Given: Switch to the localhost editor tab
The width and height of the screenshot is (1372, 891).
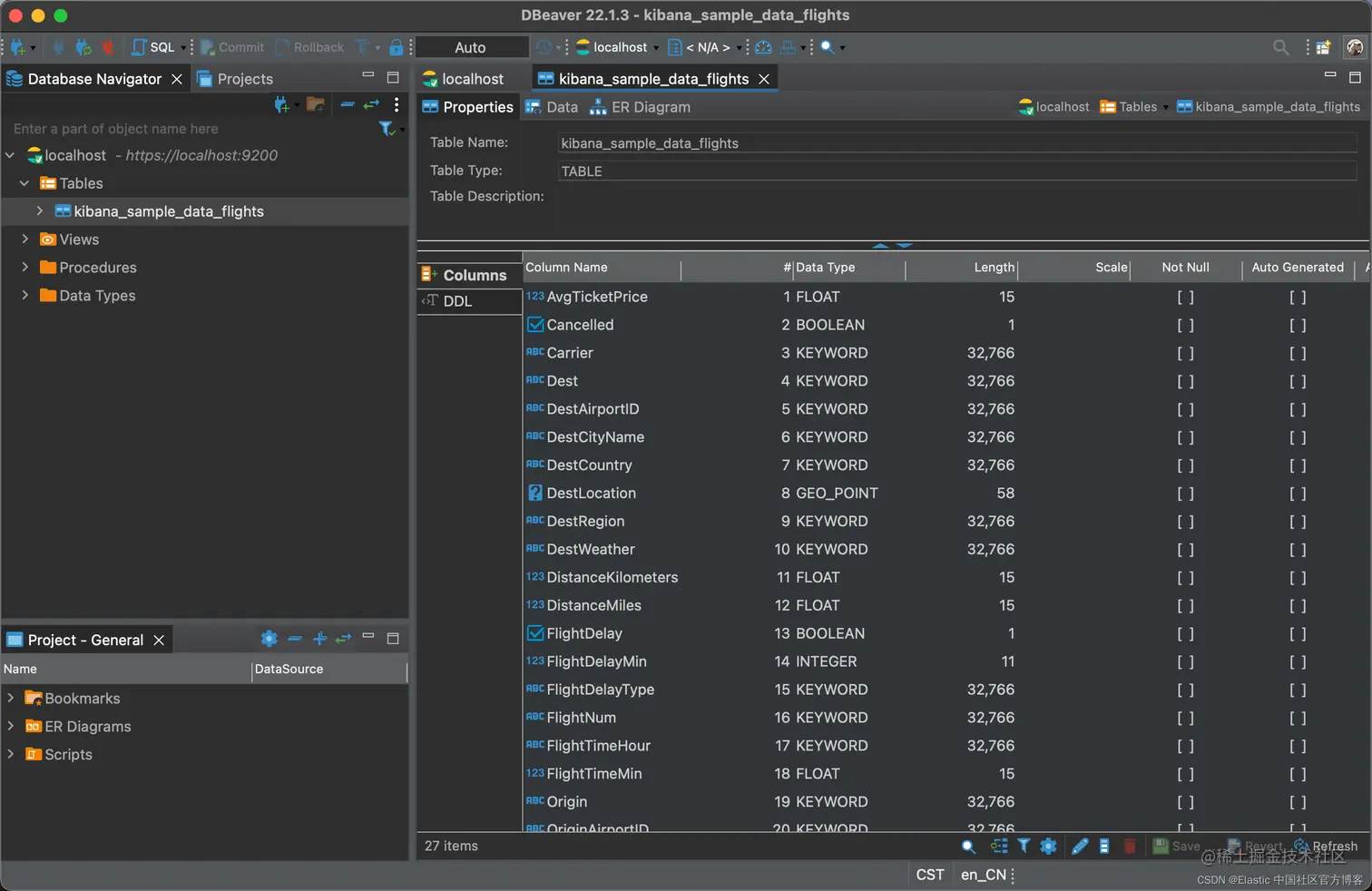Looking at the screenshot, I should [x=463, y=79].
